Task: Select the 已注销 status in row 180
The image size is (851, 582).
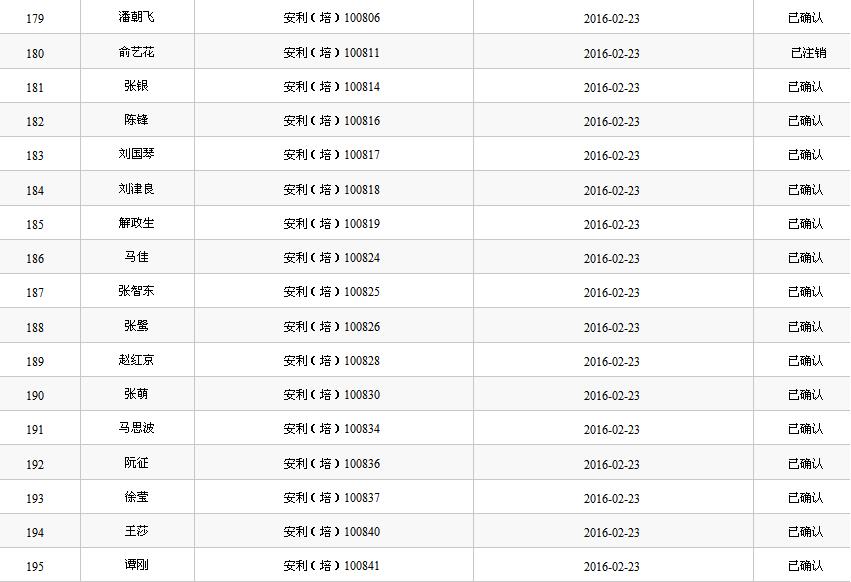Action: point(808,53)
